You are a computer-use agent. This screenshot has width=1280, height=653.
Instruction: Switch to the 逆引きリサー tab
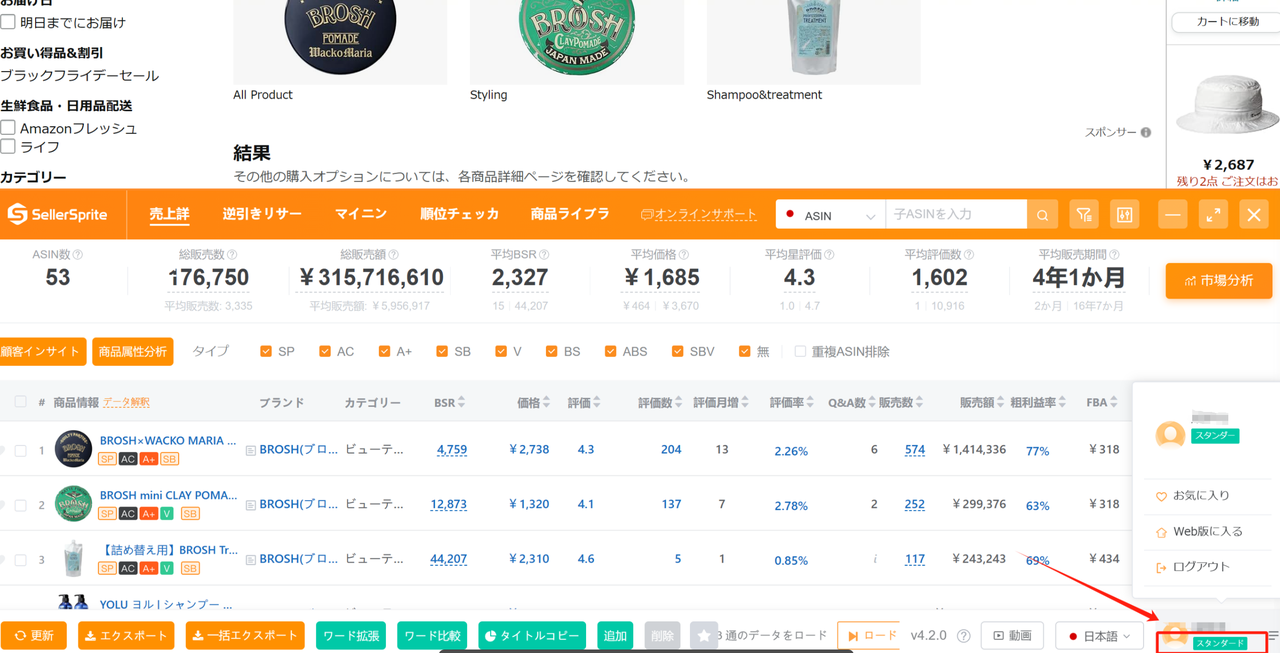262,214
